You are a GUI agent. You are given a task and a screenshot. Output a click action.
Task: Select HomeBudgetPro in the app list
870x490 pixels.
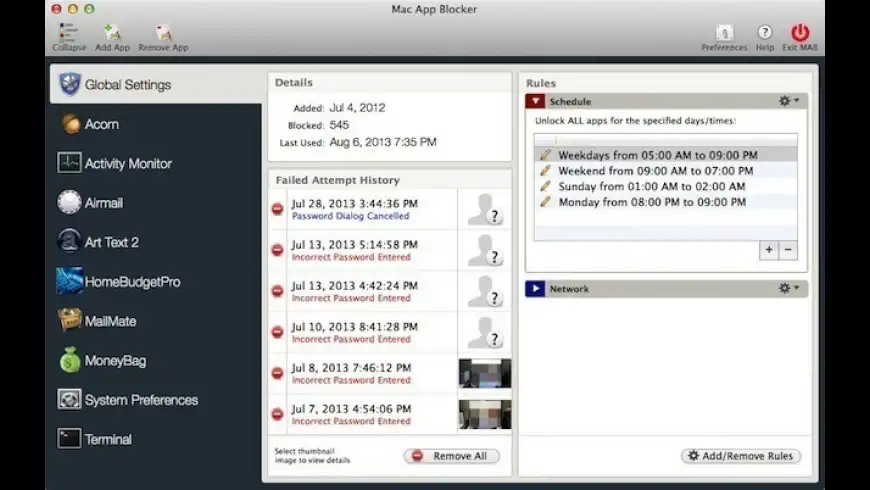[x=155, y=281]
